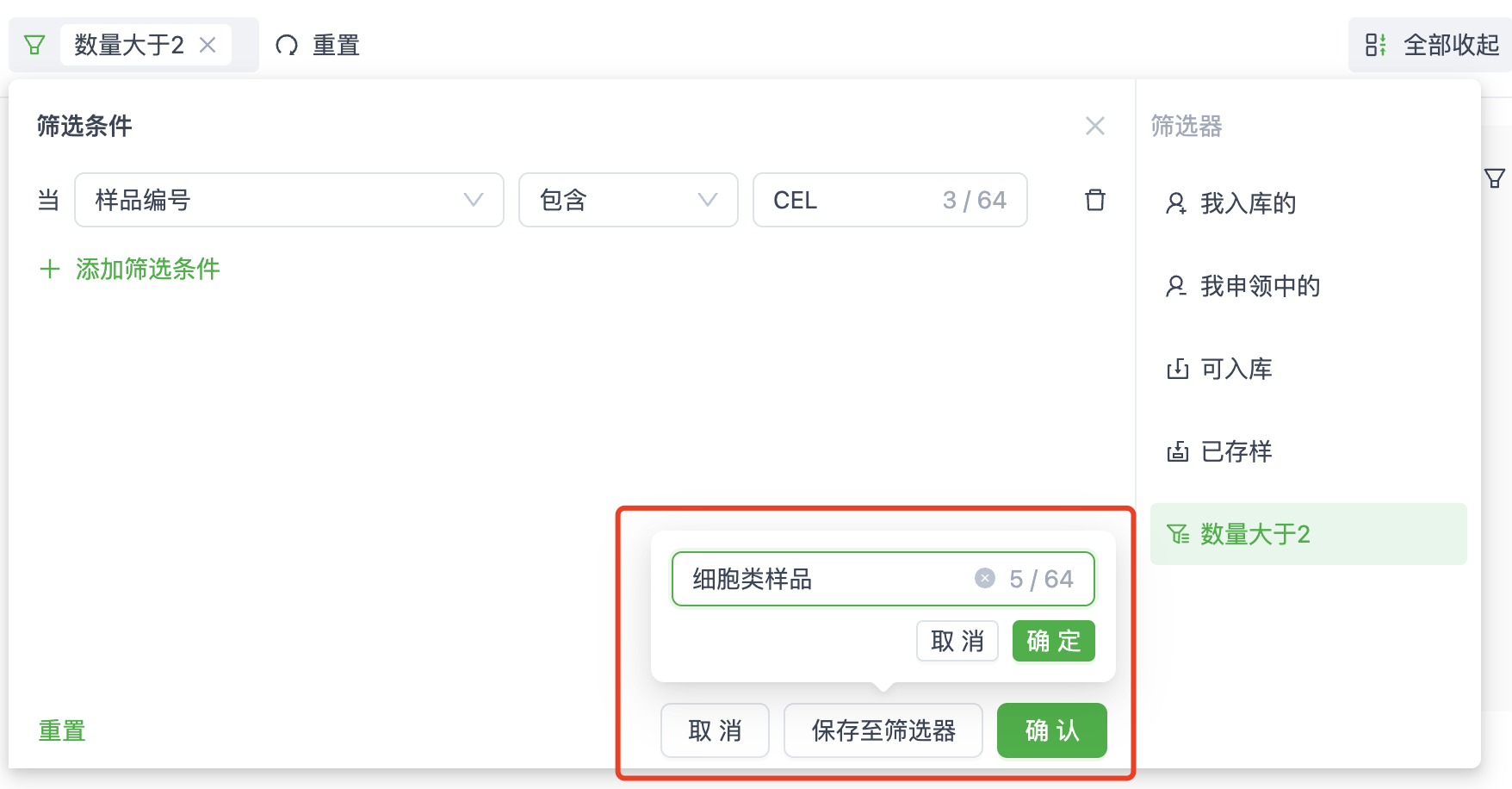Click the trash icon to delete the condition
Screen dimensions: 1512x789
1094,200
